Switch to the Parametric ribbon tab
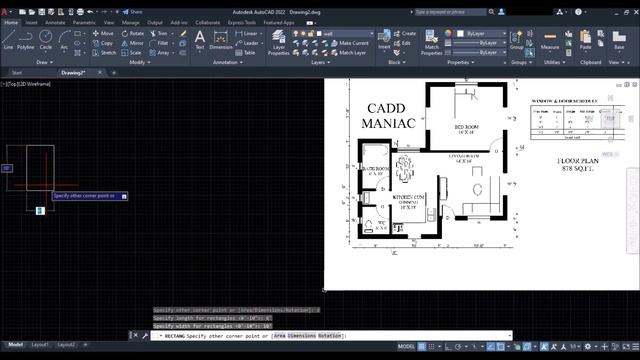This screenshot has width=640, height=360. click(84, 22)
